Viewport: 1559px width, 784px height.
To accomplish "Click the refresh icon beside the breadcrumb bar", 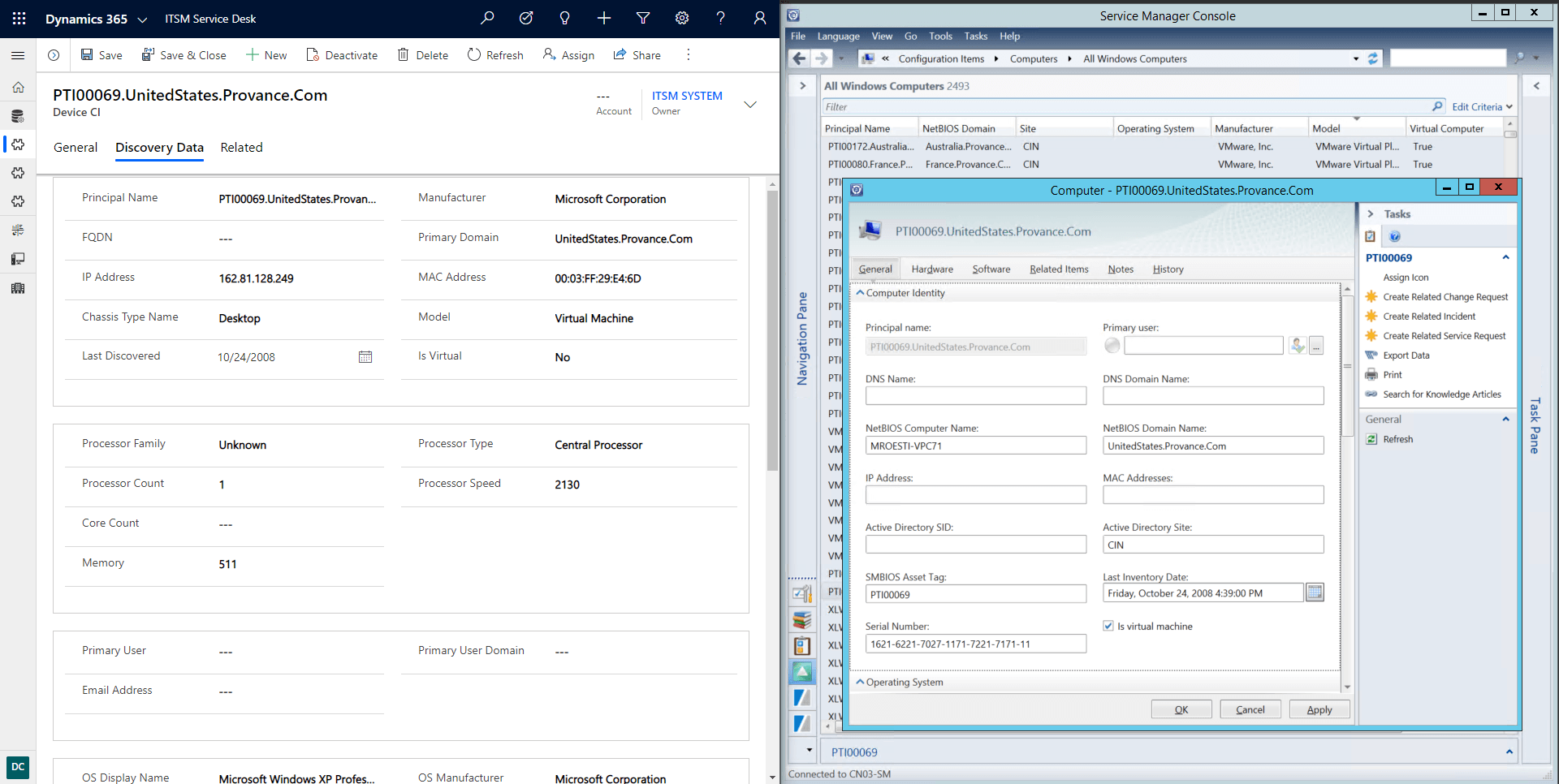I will (x=1373, y=58).
